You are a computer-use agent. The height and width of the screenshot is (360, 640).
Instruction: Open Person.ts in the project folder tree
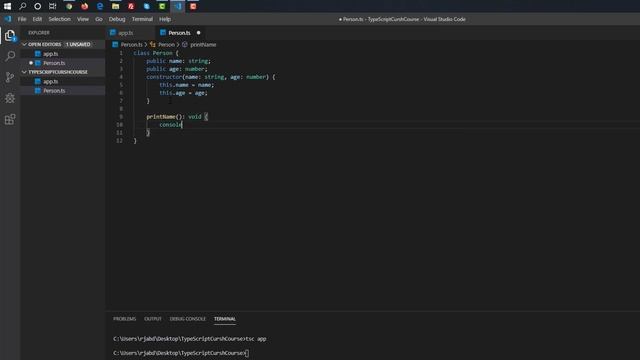point(63,91)
